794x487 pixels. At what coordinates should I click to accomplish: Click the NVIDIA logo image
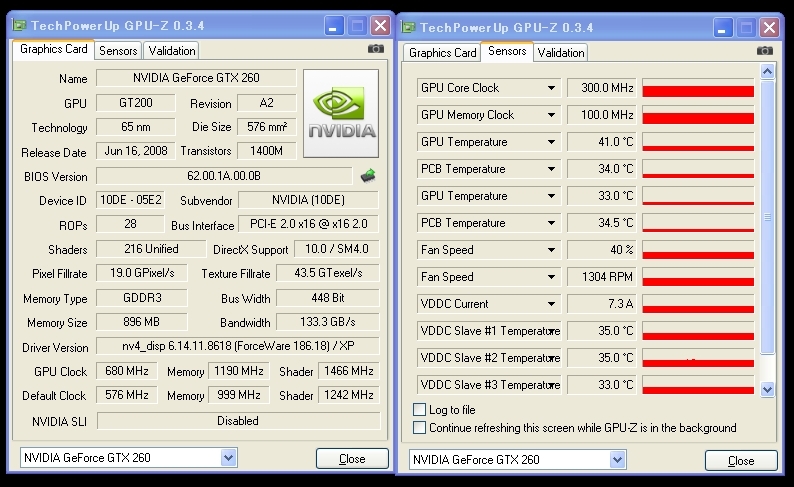341,113
